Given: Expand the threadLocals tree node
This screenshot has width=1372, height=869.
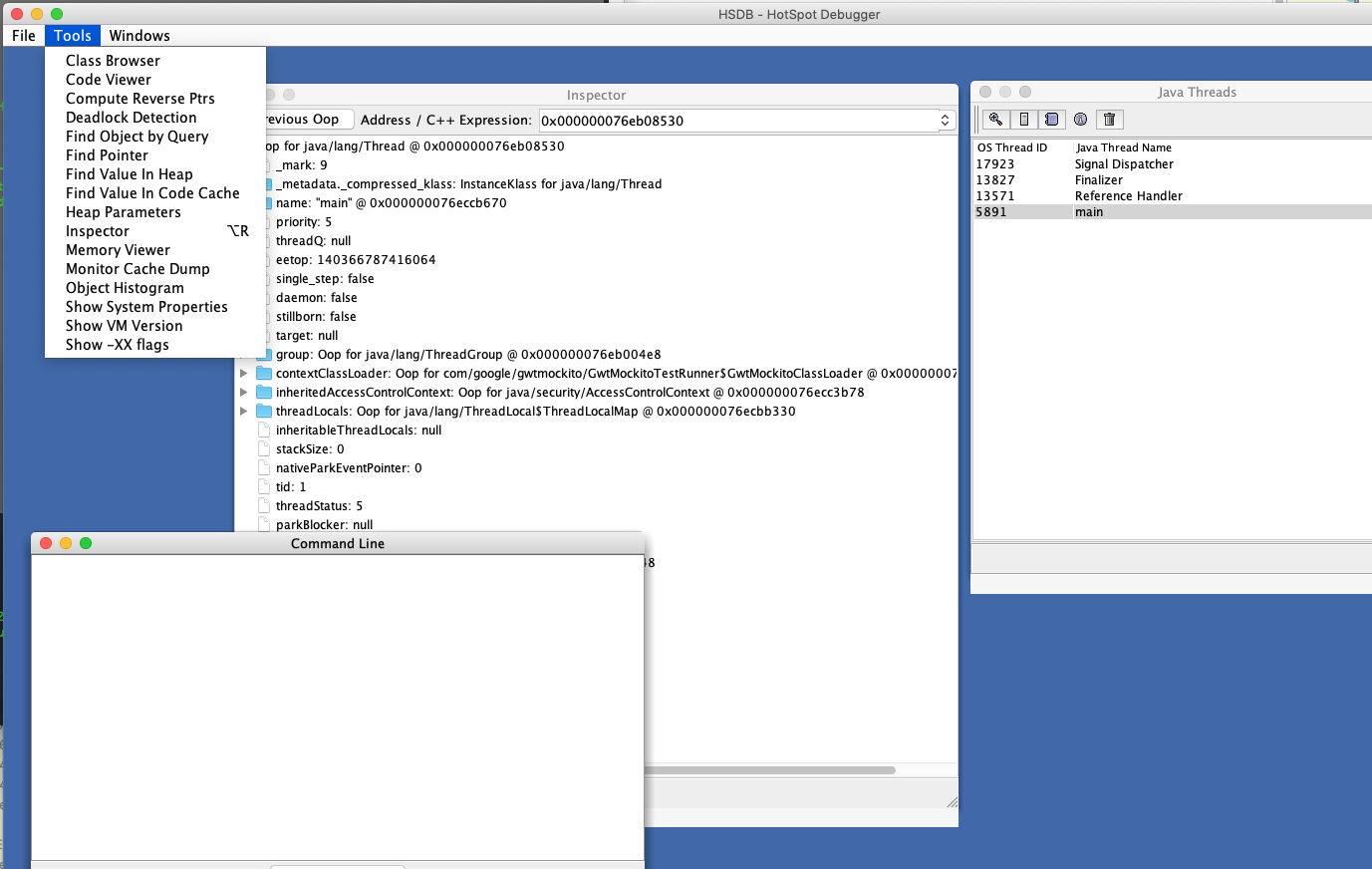Looking at the screenshot, I should click(243, 412).
